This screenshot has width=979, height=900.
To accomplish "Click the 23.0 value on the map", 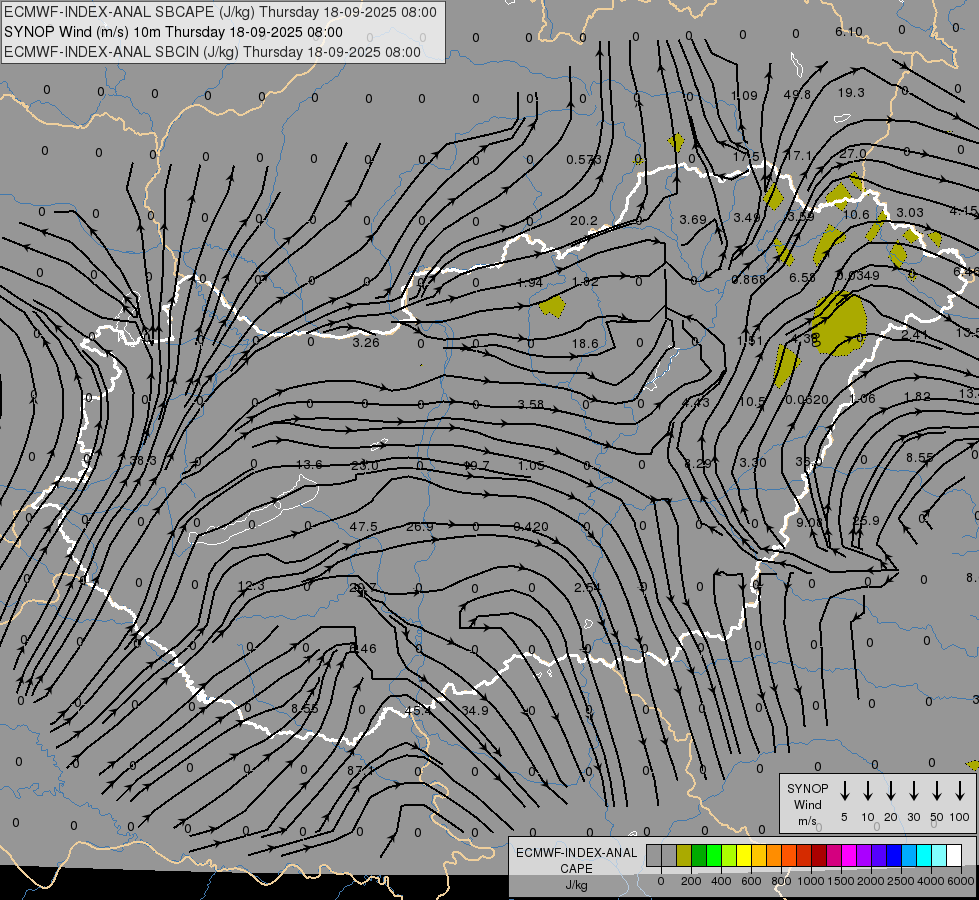I will 365,465.
